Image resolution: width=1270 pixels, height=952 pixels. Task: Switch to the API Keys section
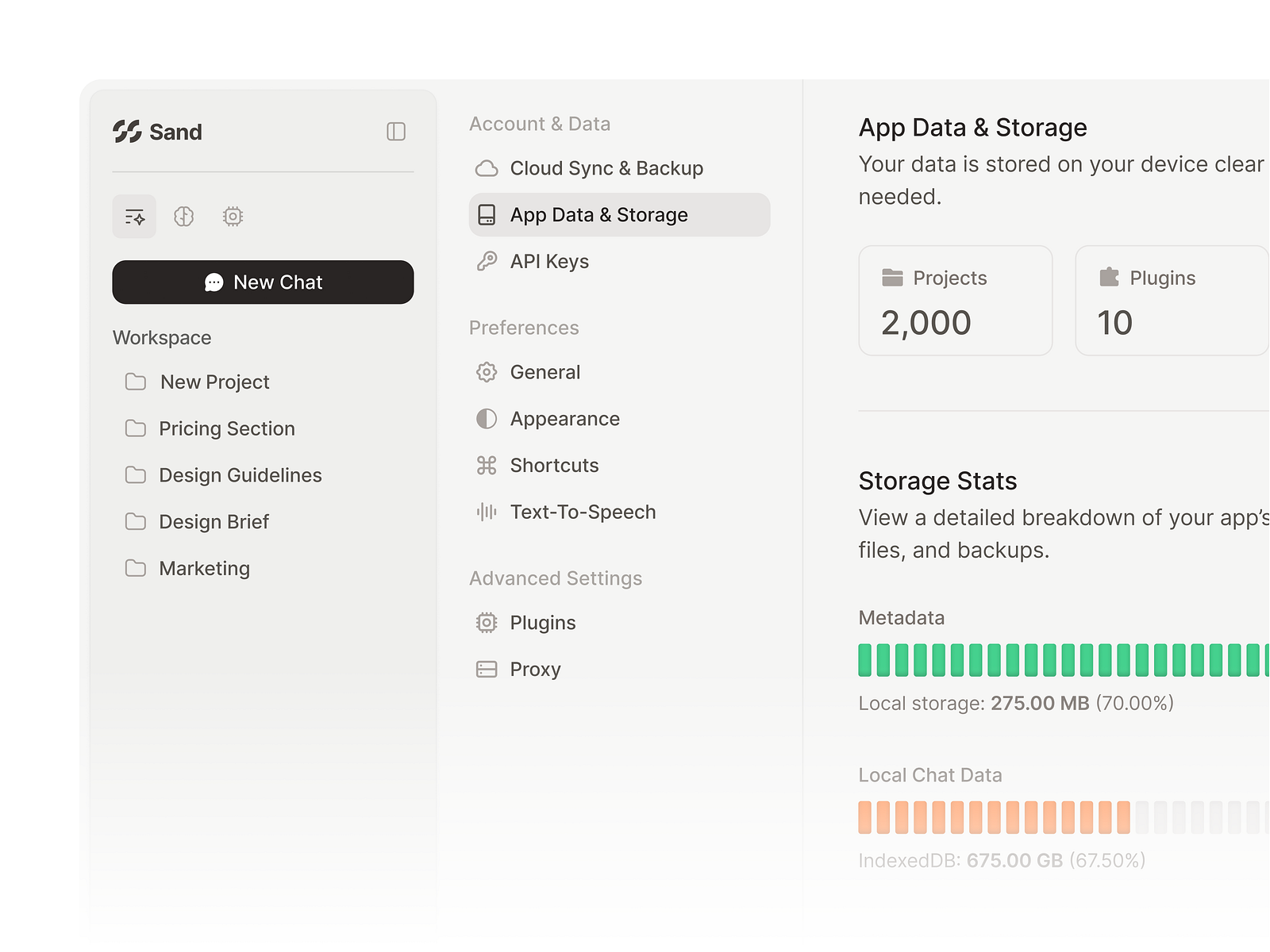549,261
